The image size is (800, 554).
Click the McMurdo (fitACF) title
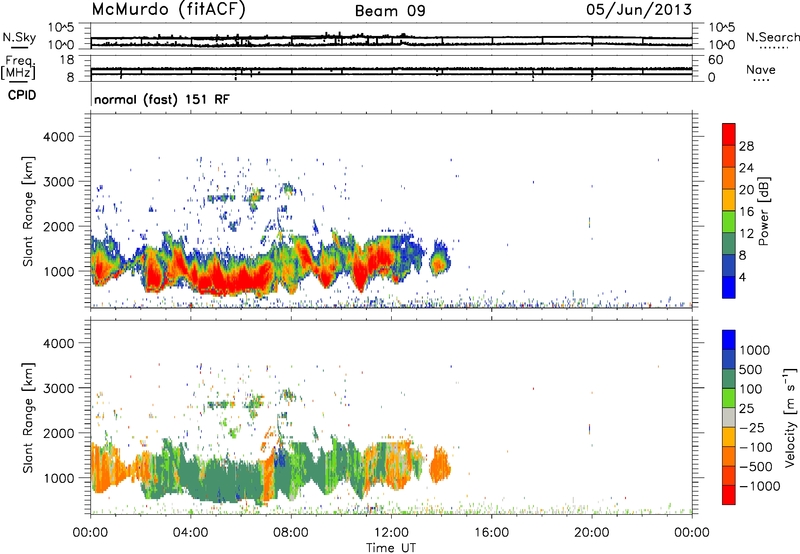coord(168,10)
